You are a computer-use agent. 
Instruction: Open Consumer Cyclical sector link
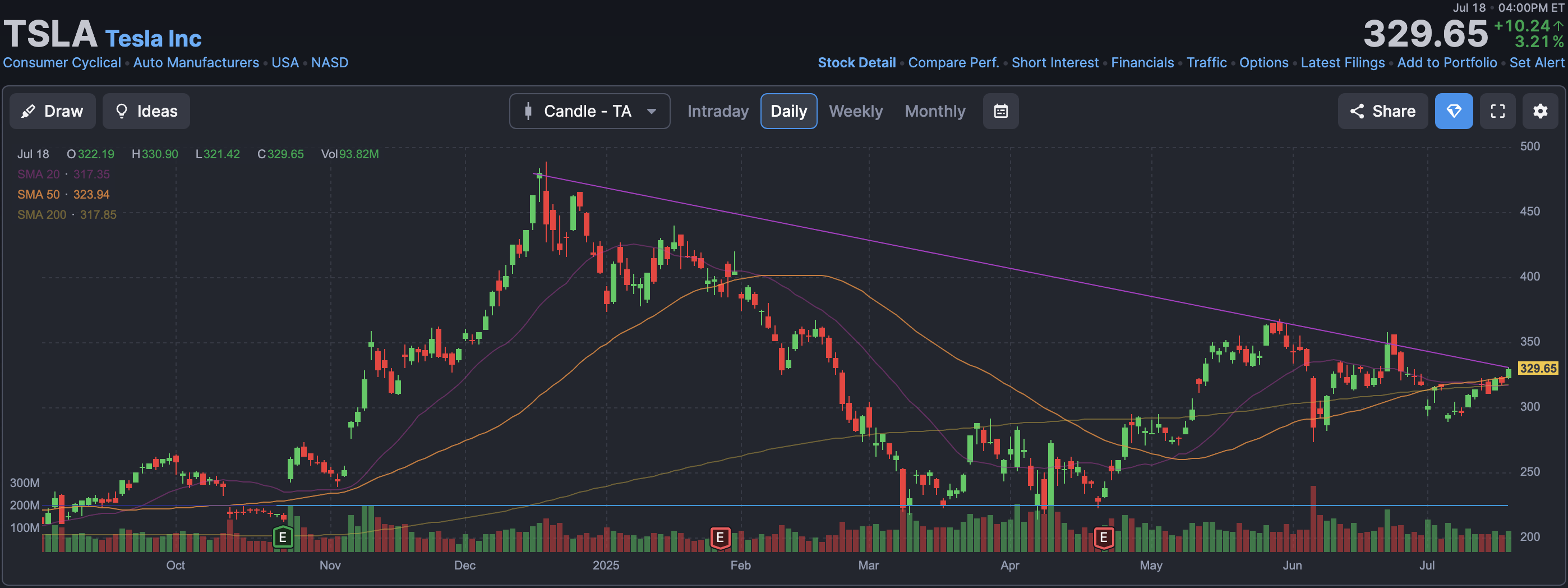62,63
